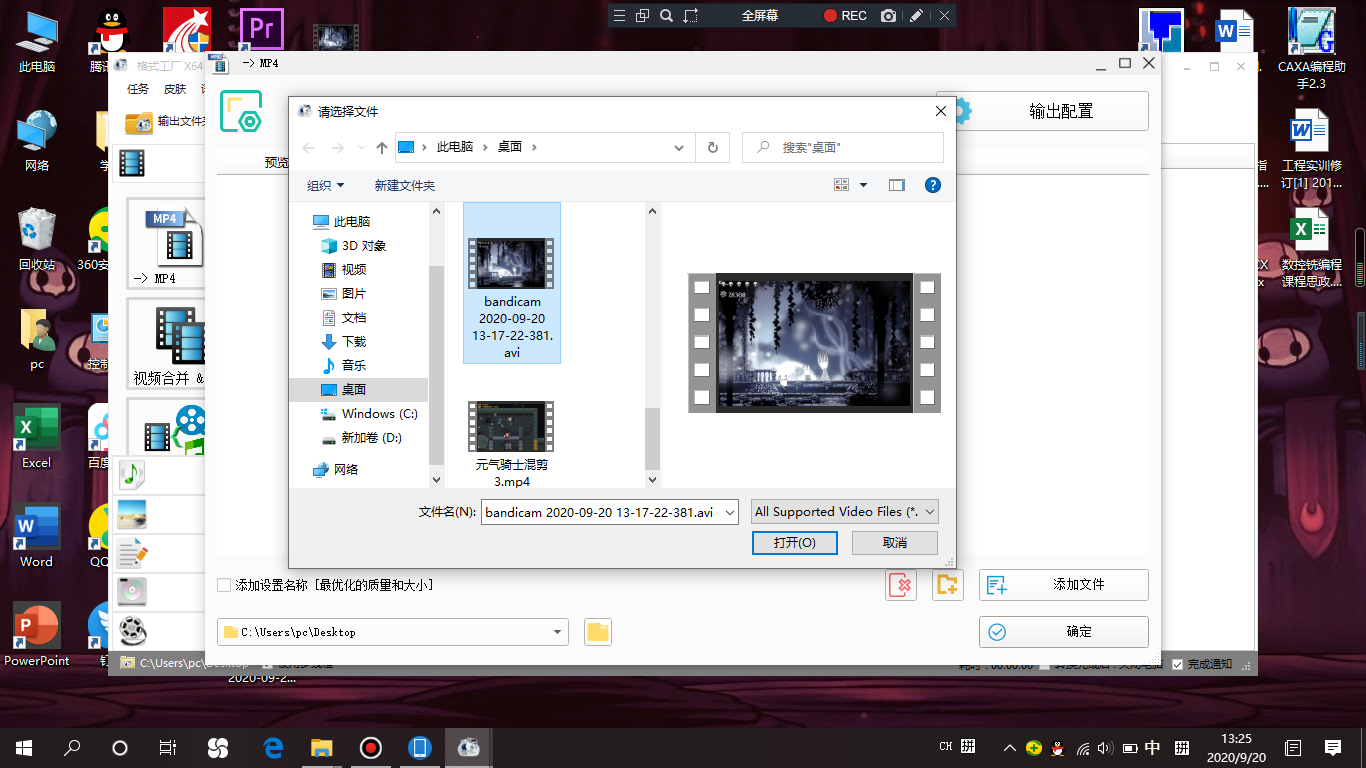Click the 输出配置 button
1366x768 pixels.
(x=1042, y=111)
